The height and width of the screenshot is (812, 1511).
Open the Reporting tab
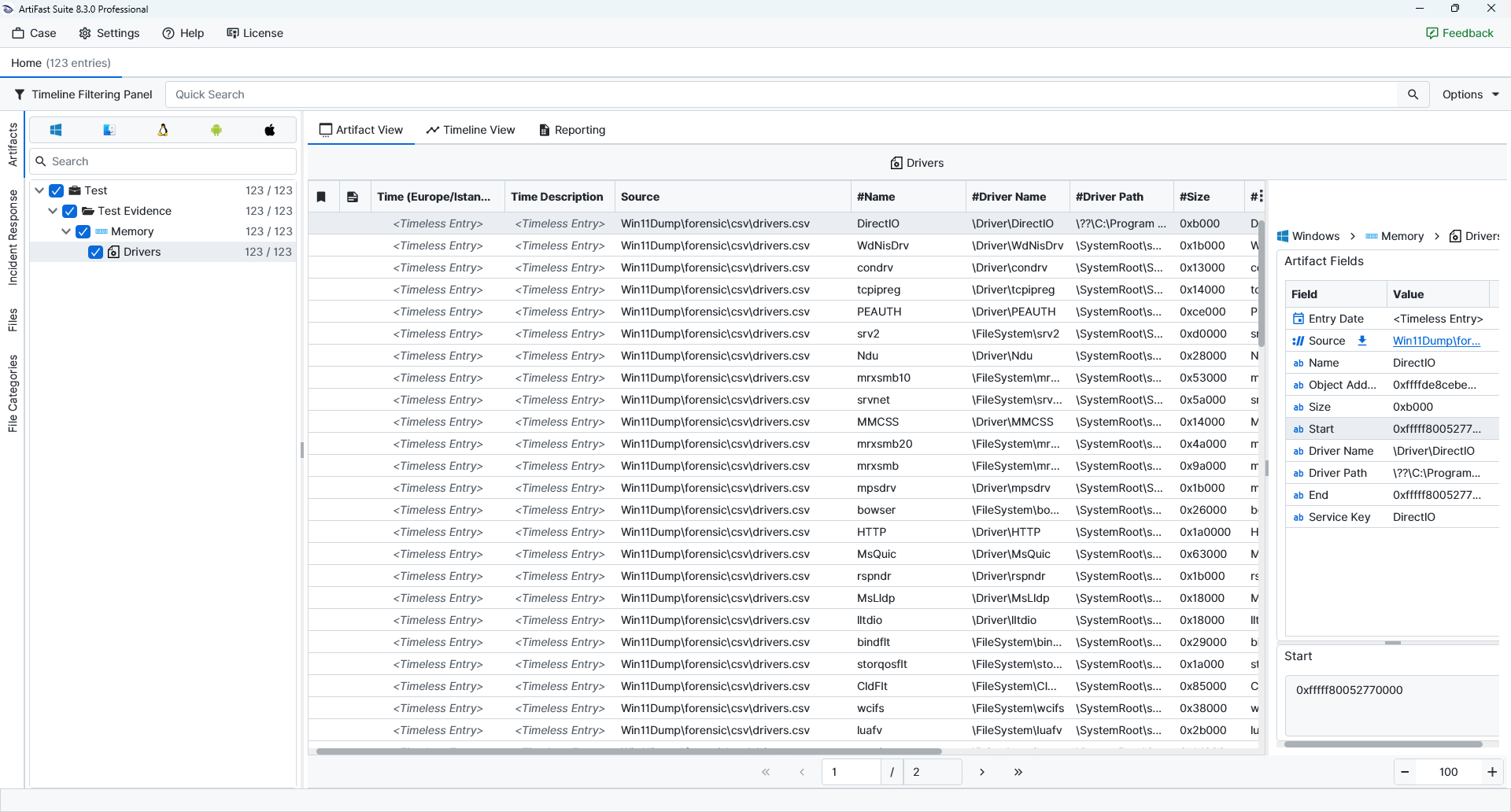point(572,130)
